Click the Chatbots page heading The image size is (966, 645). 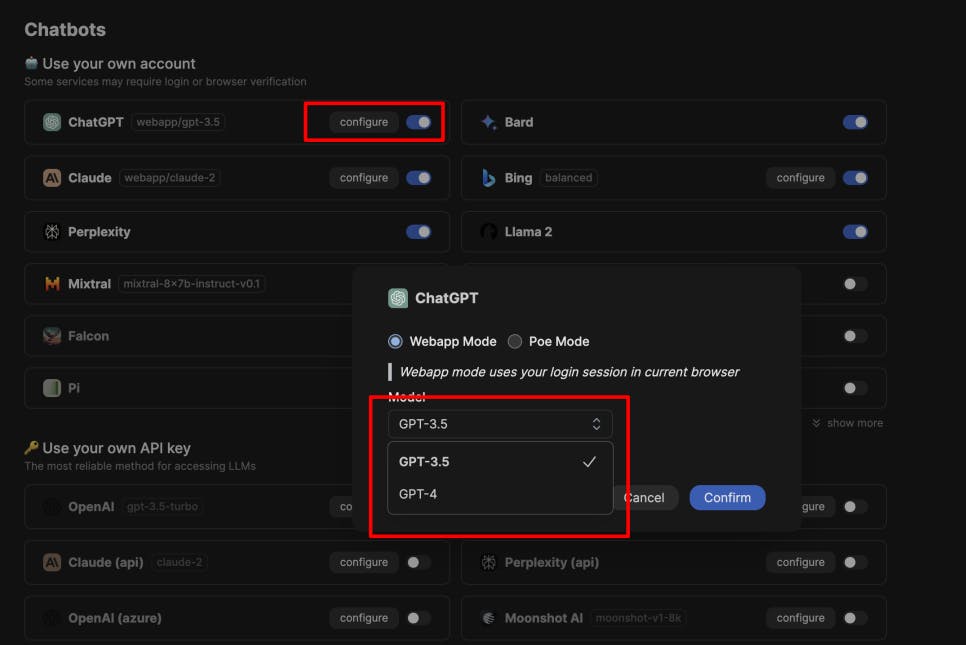pyautogui.click(x=65, y=30)
